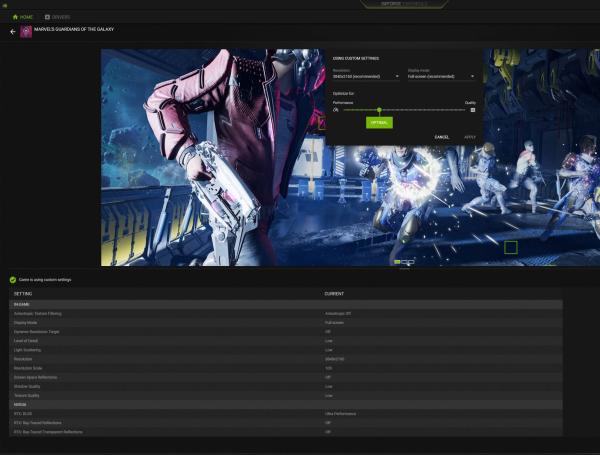Click the performance speedometer icon on the slider
The width and height of the screenshot is (600, 455).
tap(336, 110)
